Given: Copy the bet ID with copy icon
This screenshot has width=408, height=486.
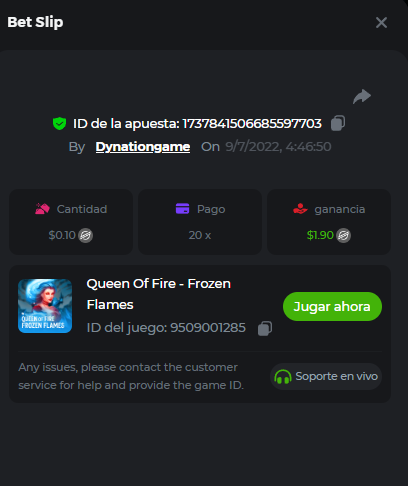Looking at the screenshot, I should pos(338,123).
